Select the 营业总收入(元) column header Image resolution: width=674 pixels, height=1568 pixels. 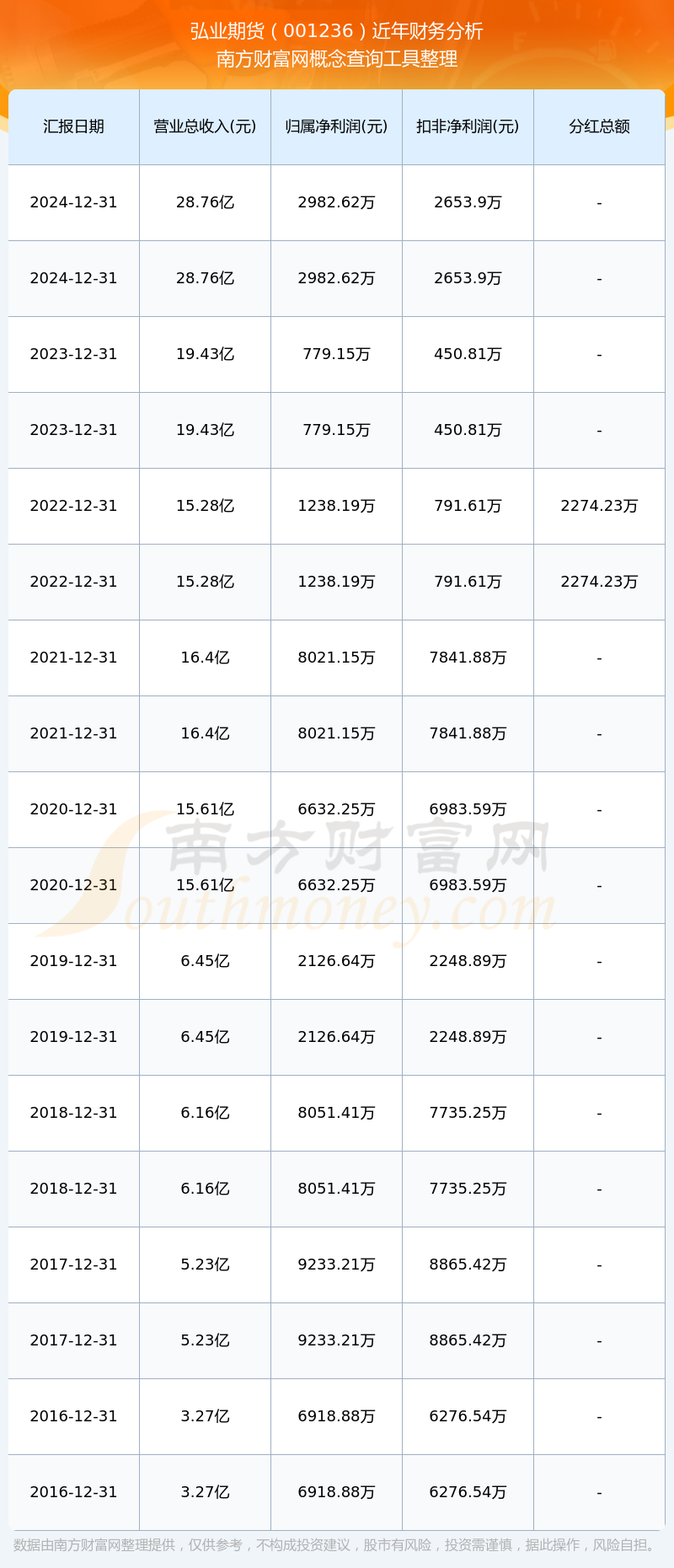coord(205,126)
